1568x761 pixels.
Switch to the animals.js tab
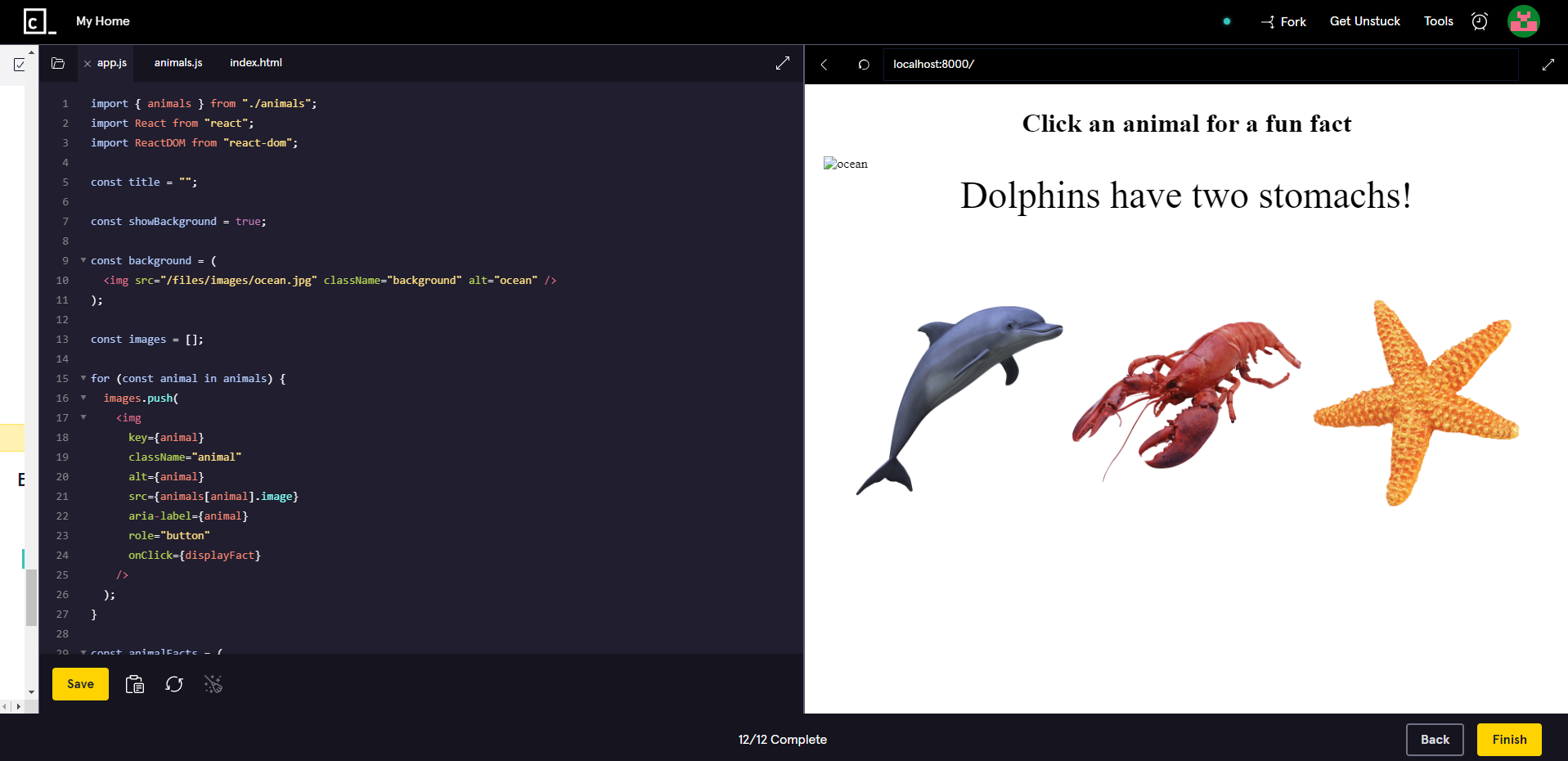pyautogui.click(x=177, y=62)
